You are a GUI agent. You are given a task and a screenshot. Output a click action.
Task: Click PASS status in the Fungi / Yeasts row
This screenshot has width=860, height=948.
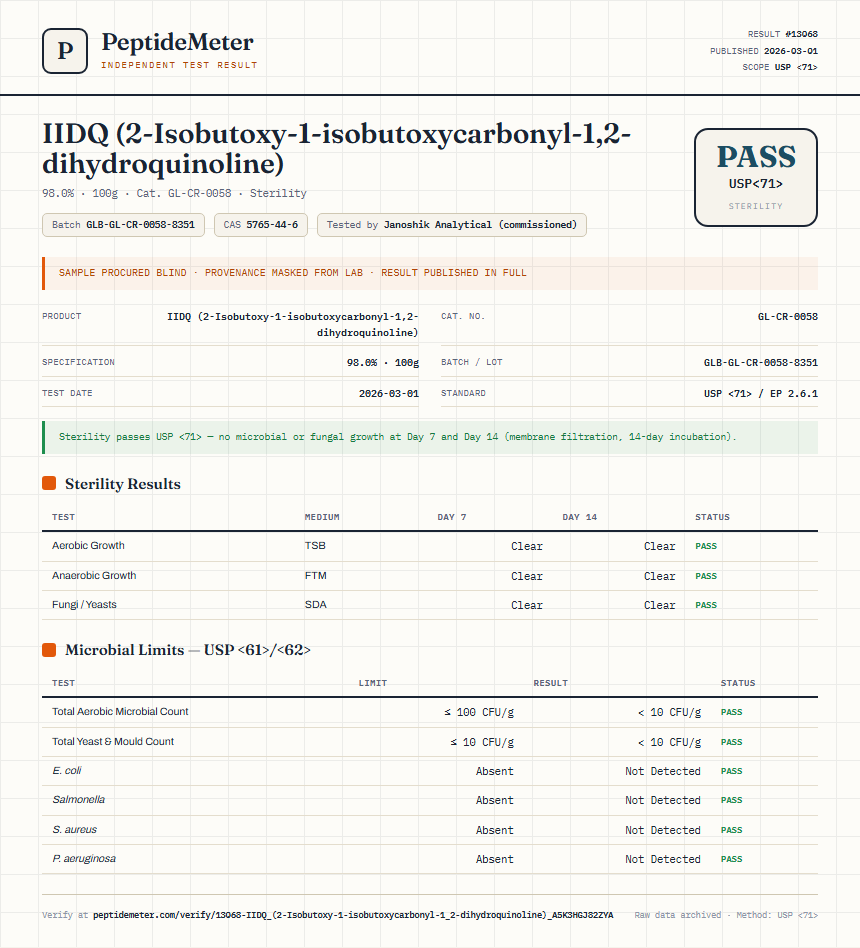tap(706, 605)
